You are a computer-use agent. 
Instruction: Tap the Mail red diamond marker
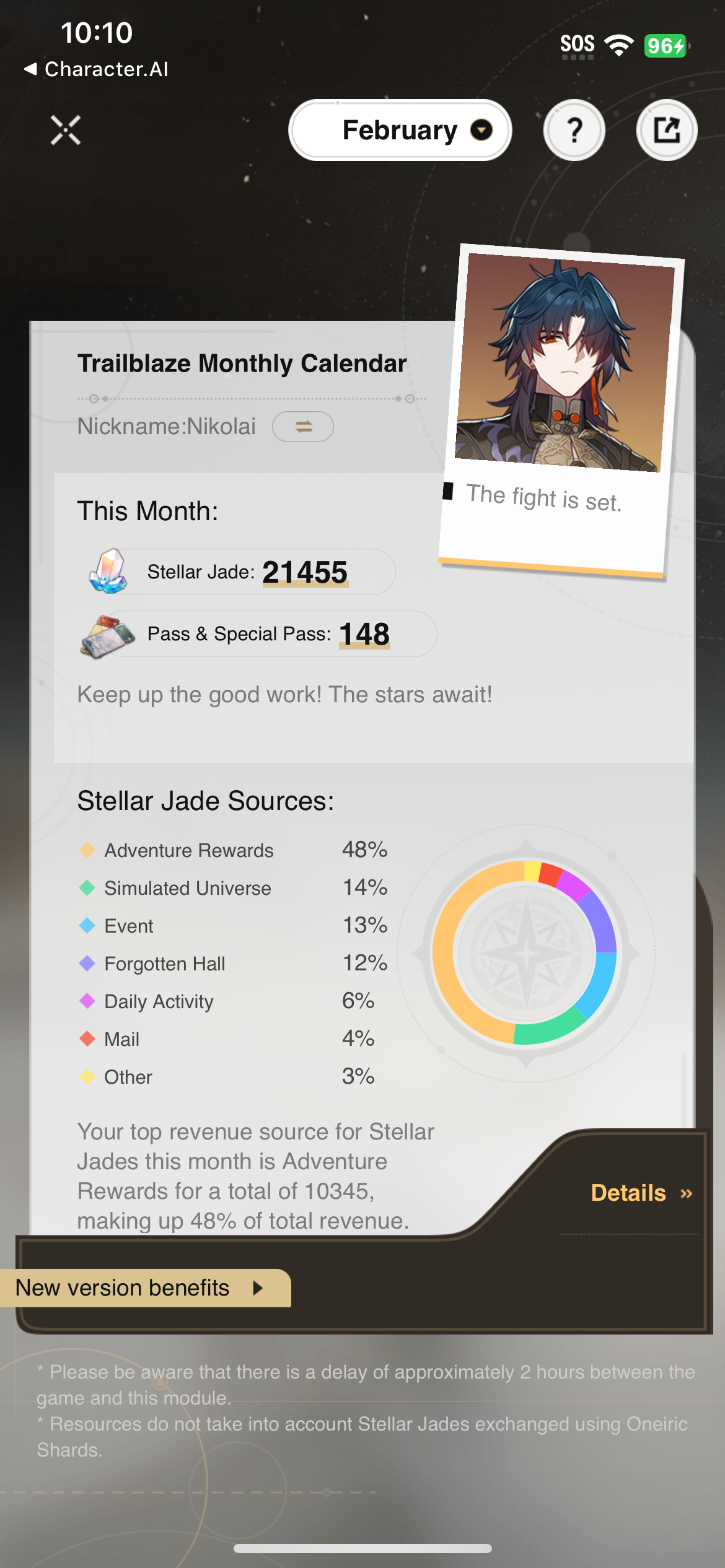pyautogui.click(x=87, y=1039)
